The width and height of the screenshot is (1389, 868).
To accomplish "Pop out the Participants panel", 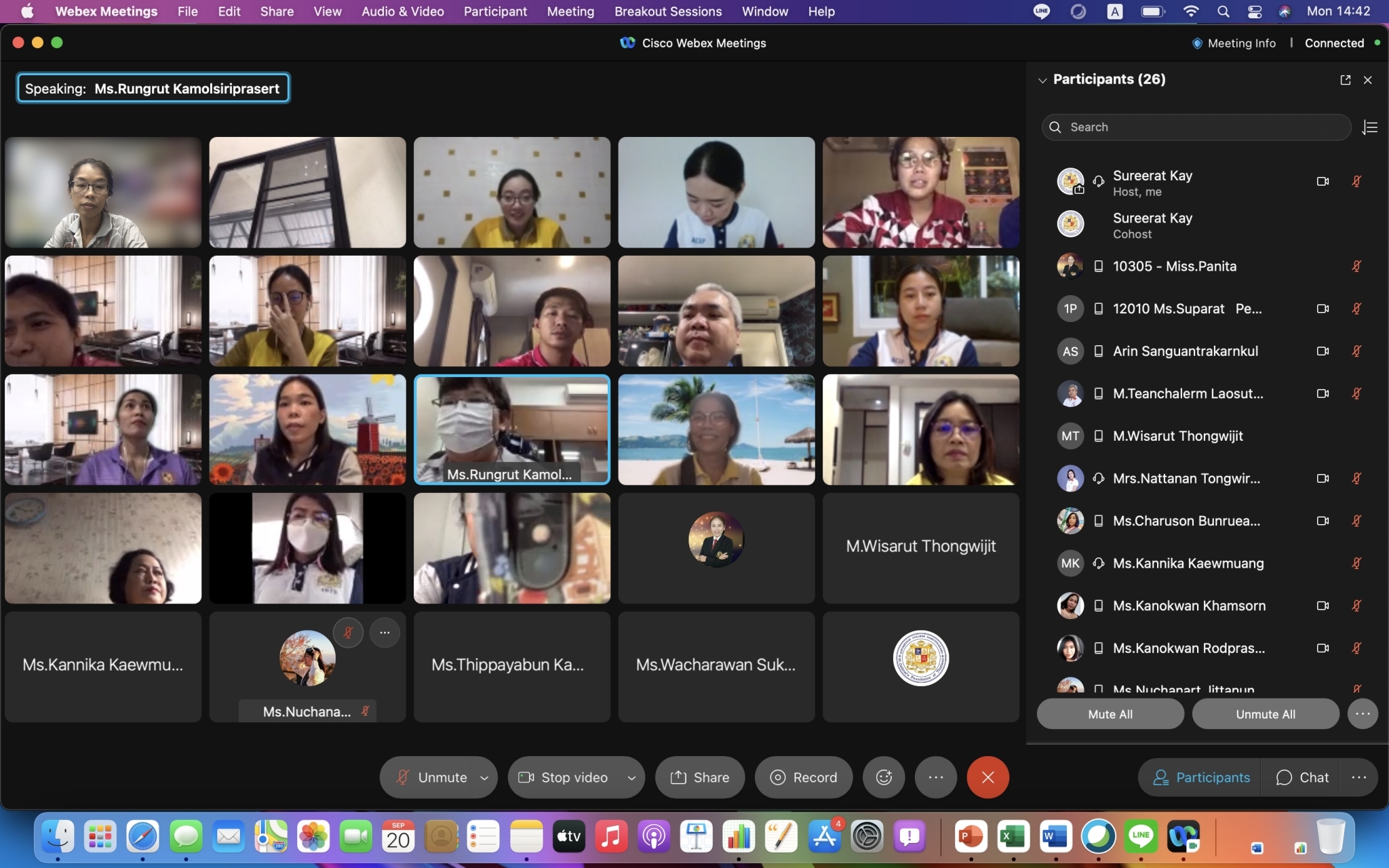I will pyautogui.click(x=1346, y=80).
